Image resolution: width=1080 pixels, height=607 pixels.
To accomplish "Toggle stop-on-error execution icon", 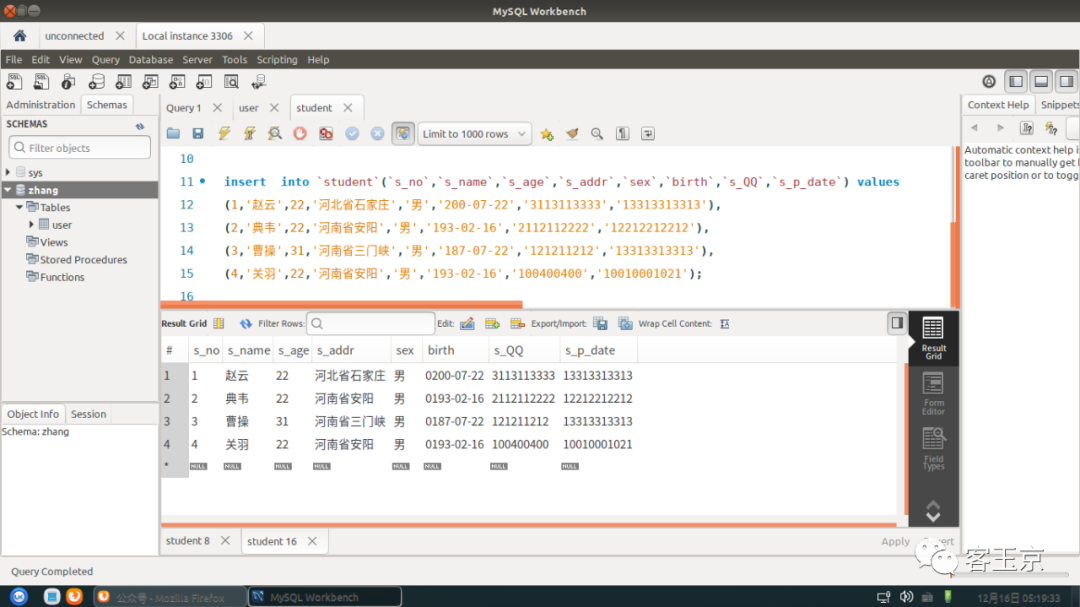I will (326, 134).
